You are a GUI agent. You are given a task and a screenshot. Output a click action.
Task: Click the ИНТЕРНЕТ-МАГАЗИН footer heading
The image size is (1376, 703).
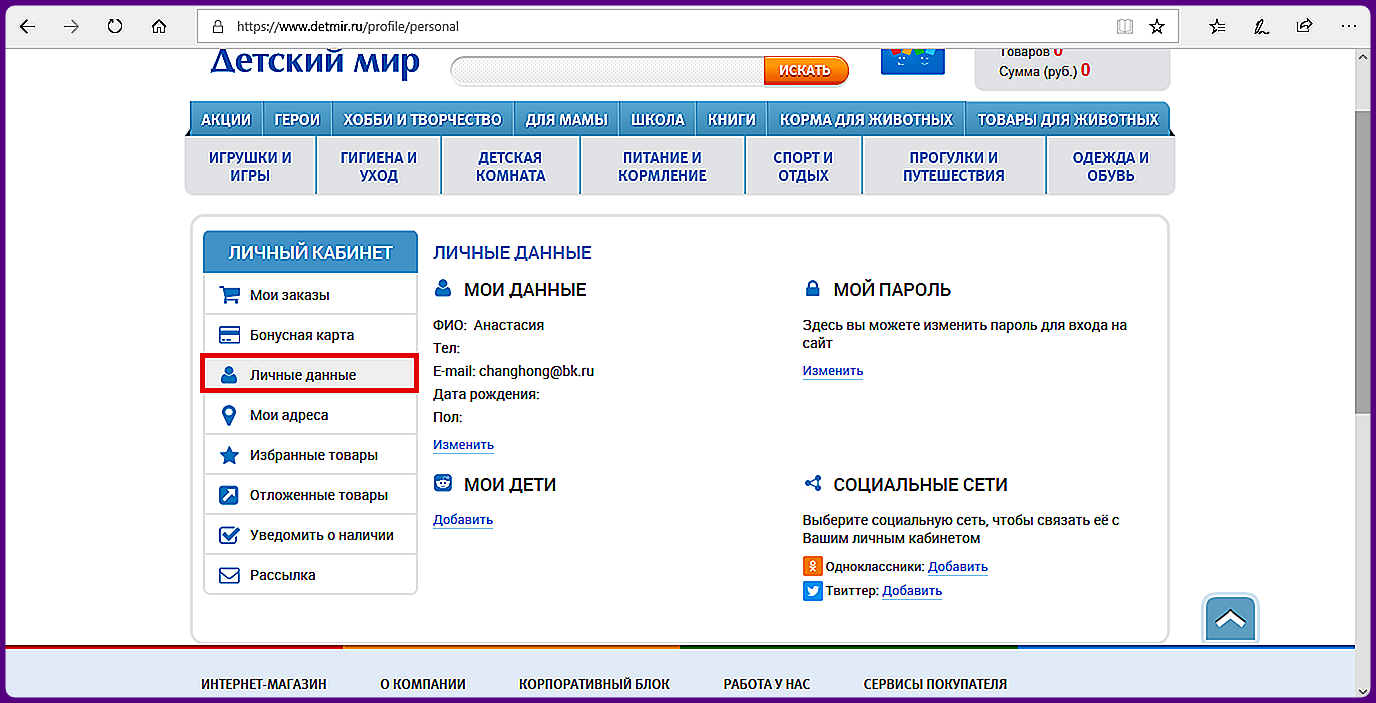264,685
